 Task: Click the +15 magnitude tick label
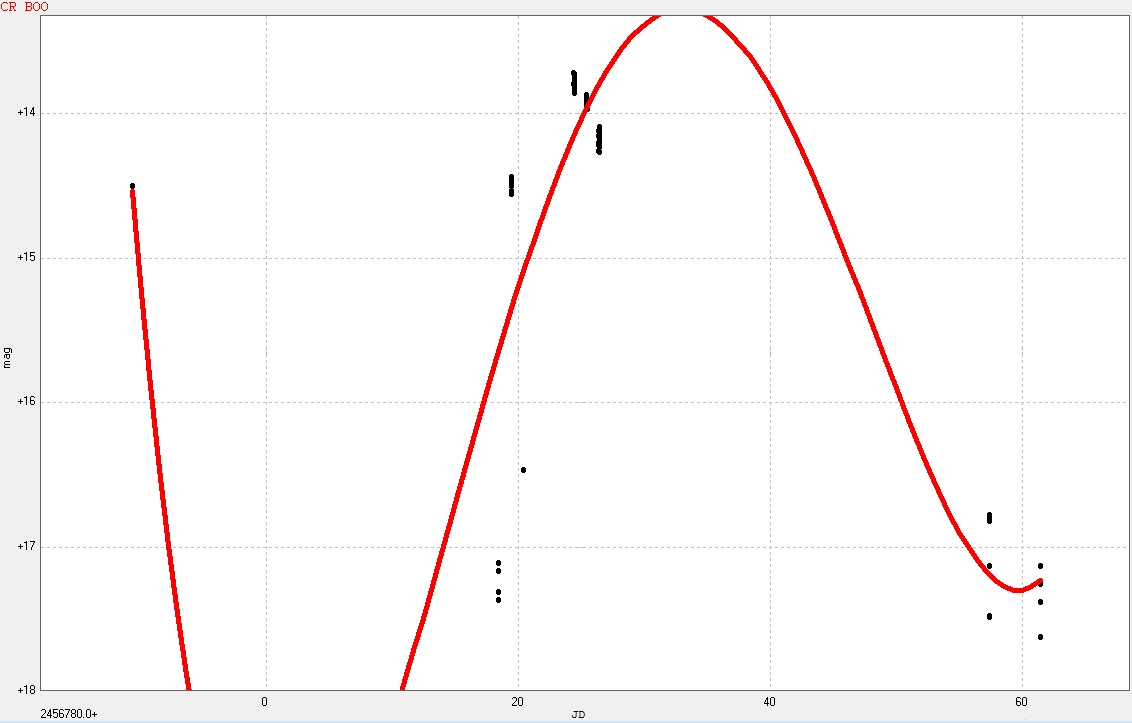coord(26,258)
